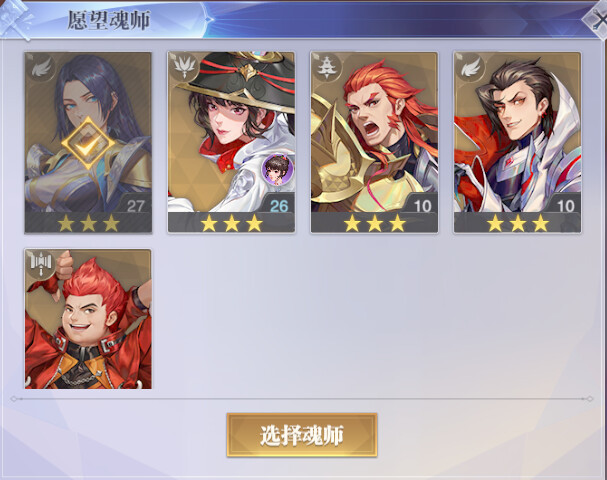Click wing class icon on white-hooded man's card

coord(471,68)
